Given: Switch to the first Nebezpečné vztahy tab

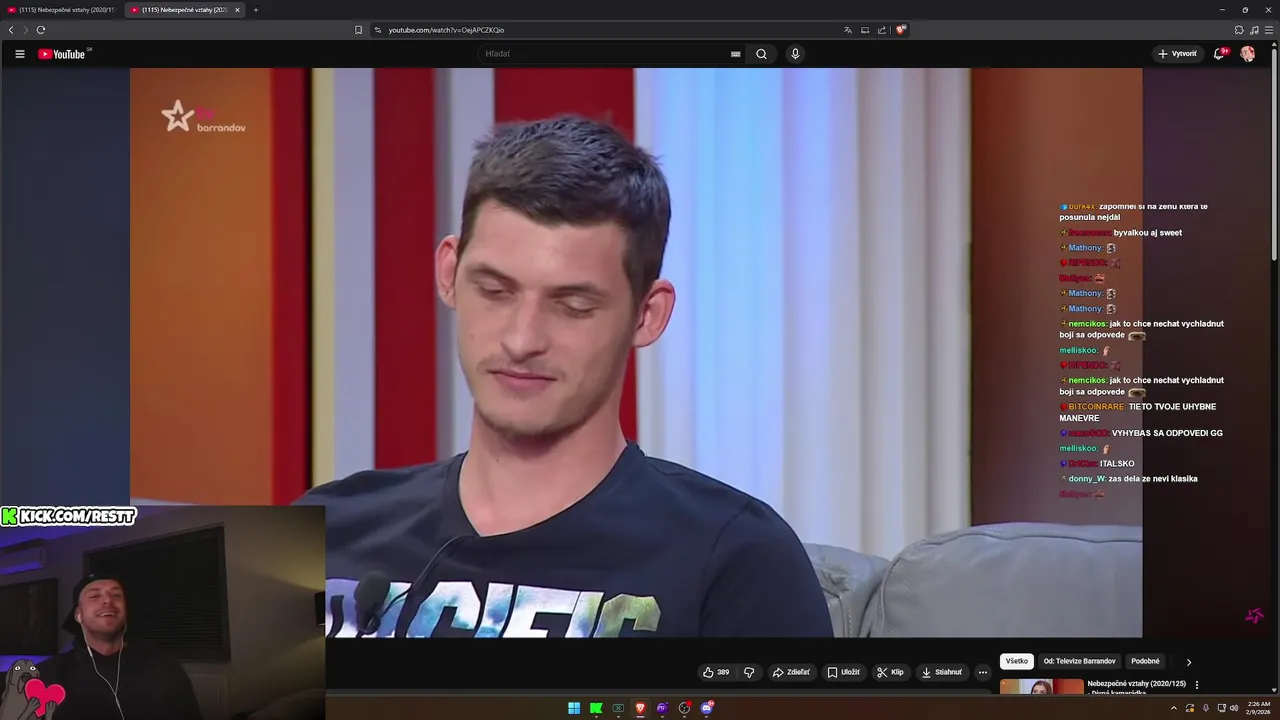Looking at the screenshot, I should pyautogui.click(x=62, y=10).
